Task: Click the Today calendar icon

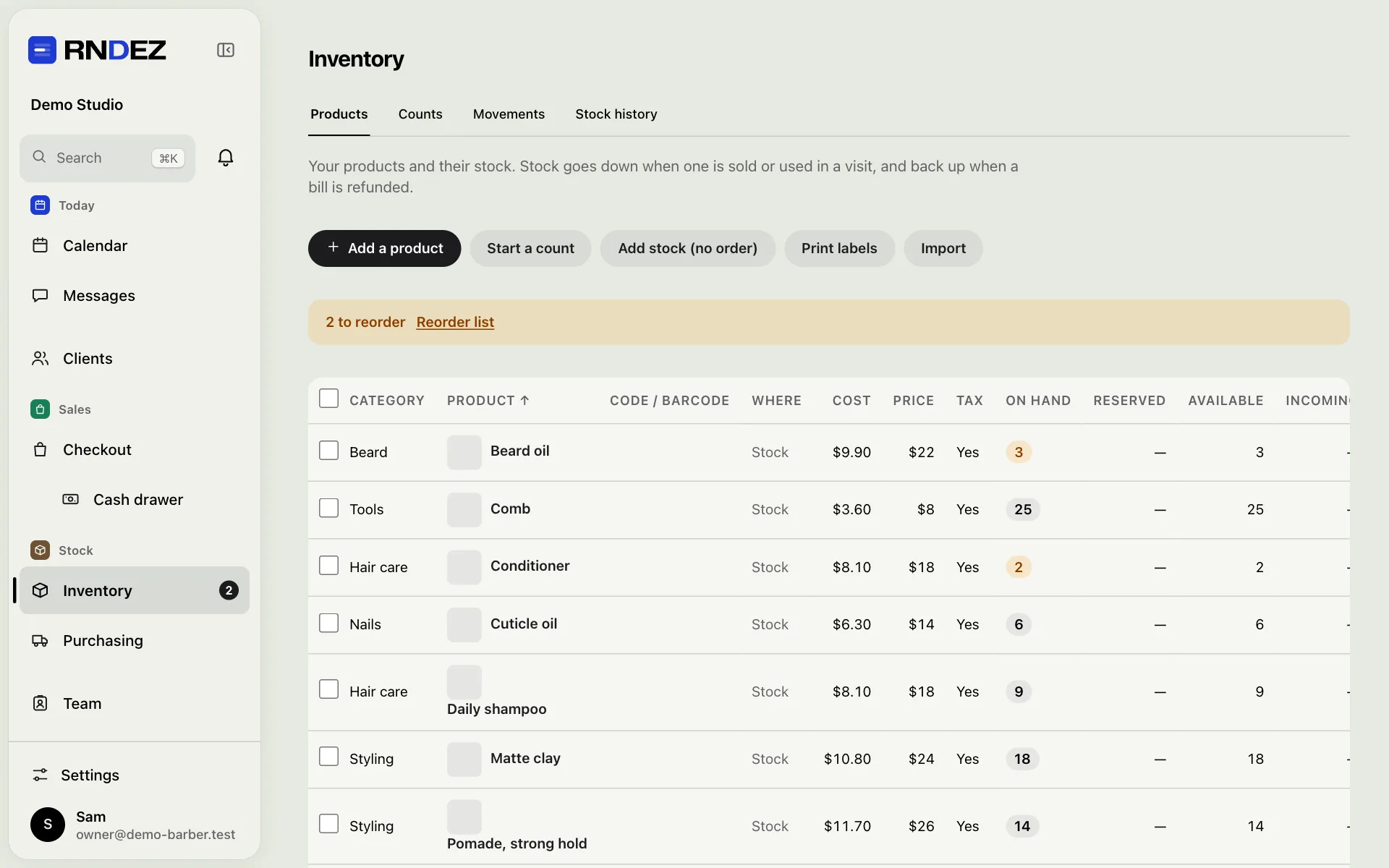Action: (x=40, y=205)
